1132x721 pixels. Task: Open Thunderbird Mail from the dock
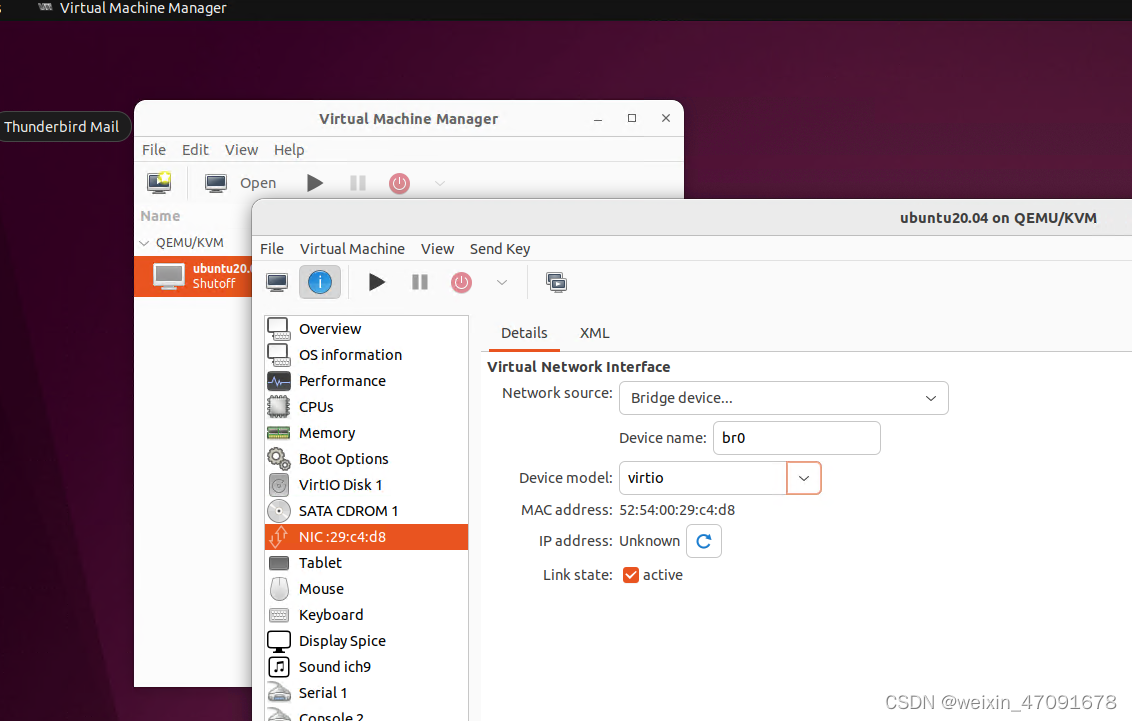pyautogui.click(x=63, y=126)
